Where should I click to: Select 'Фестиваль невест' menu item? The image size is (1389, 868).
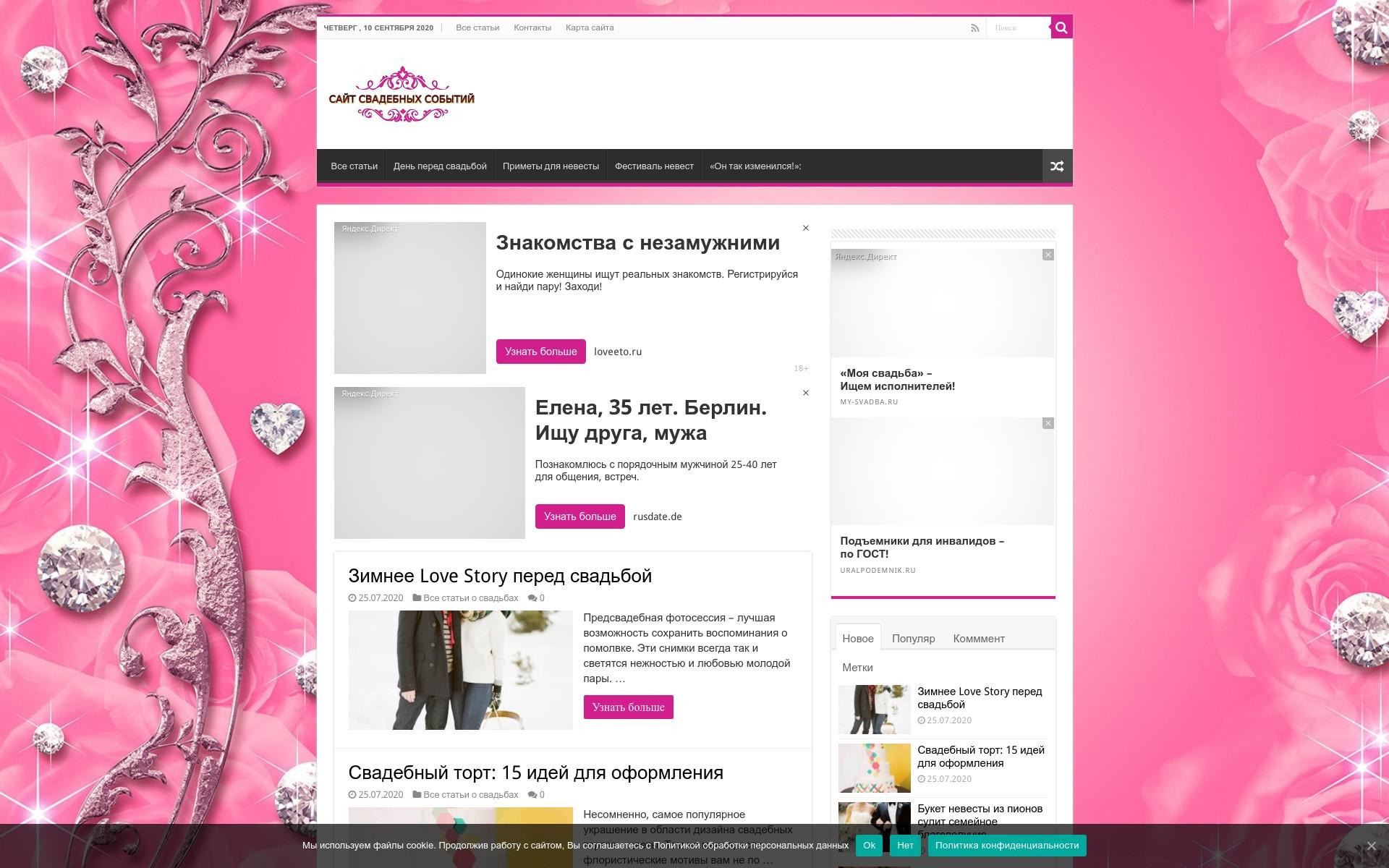(654, 166)
